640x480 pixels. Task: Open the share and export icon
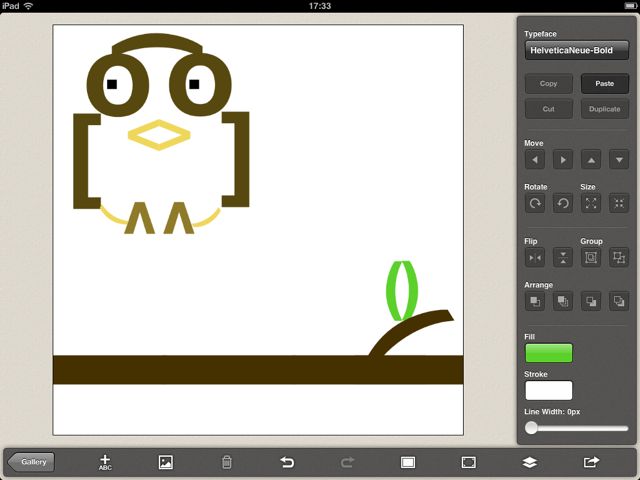591,462
